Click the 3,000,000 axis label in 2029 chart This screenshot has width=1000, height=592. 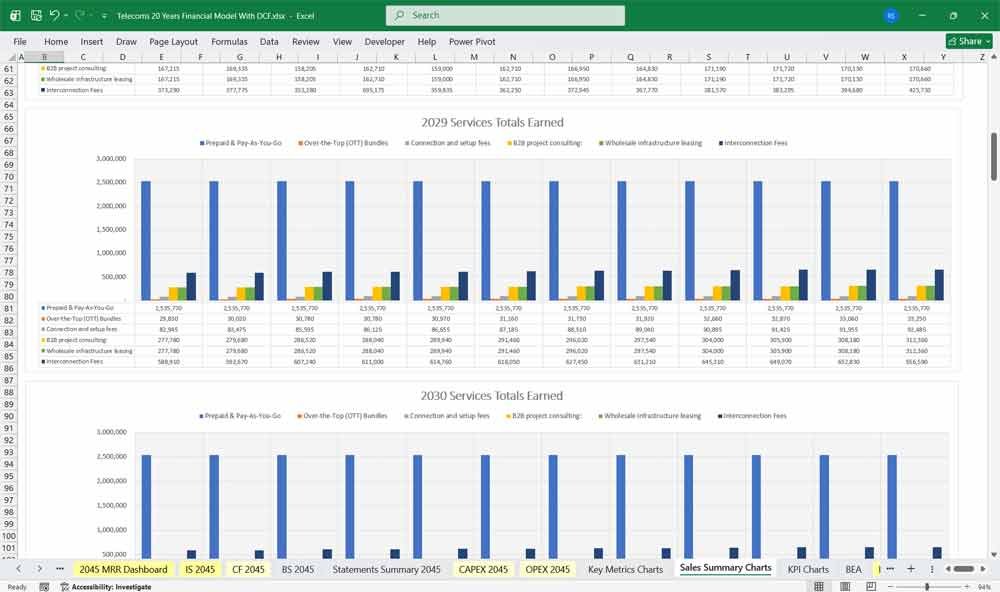coord(111,158)
